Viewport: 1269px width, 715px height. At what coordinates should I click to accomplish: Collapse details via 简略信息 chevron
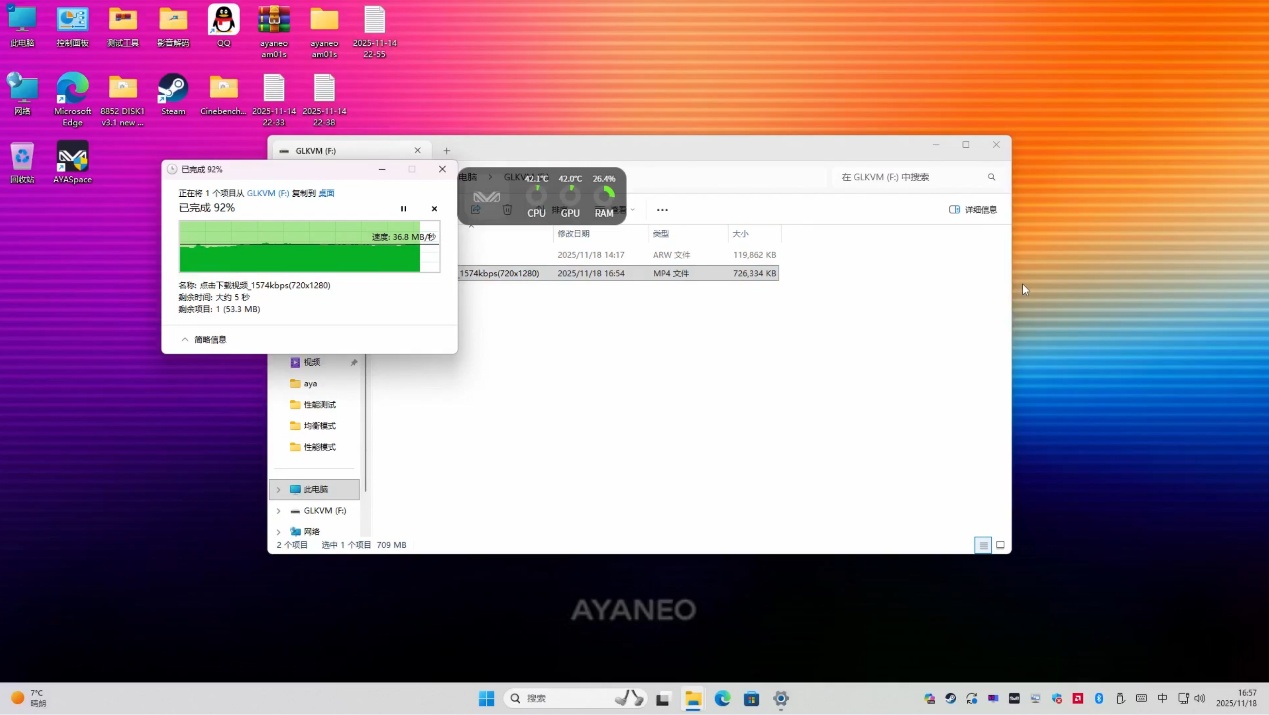pos(185,340)
